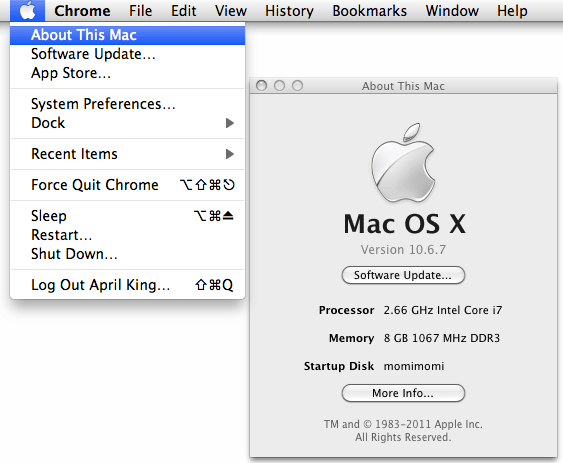Click processor value 2.66 GHz Intel Core i7

(443, 310)
